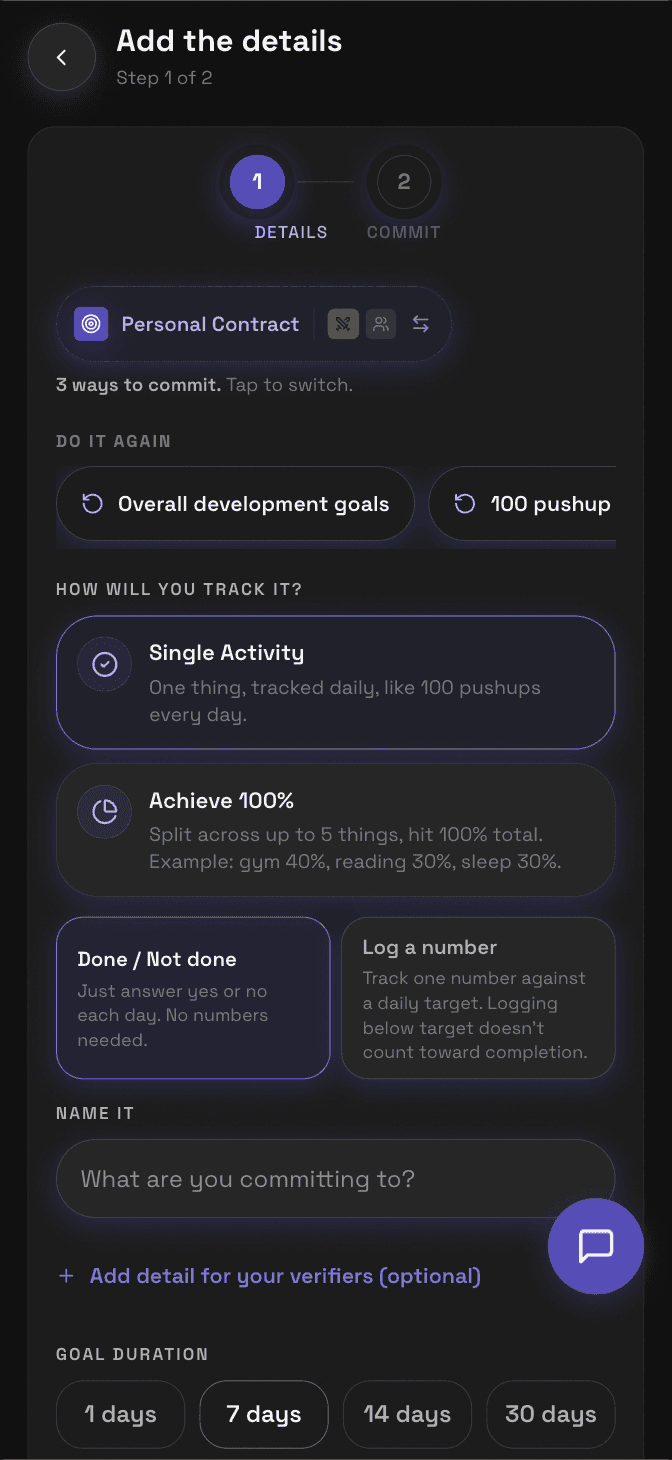The width and height of the screenshot is (672, 1460).
Task: Select the group people icon
Action: [x=381, y=324]
